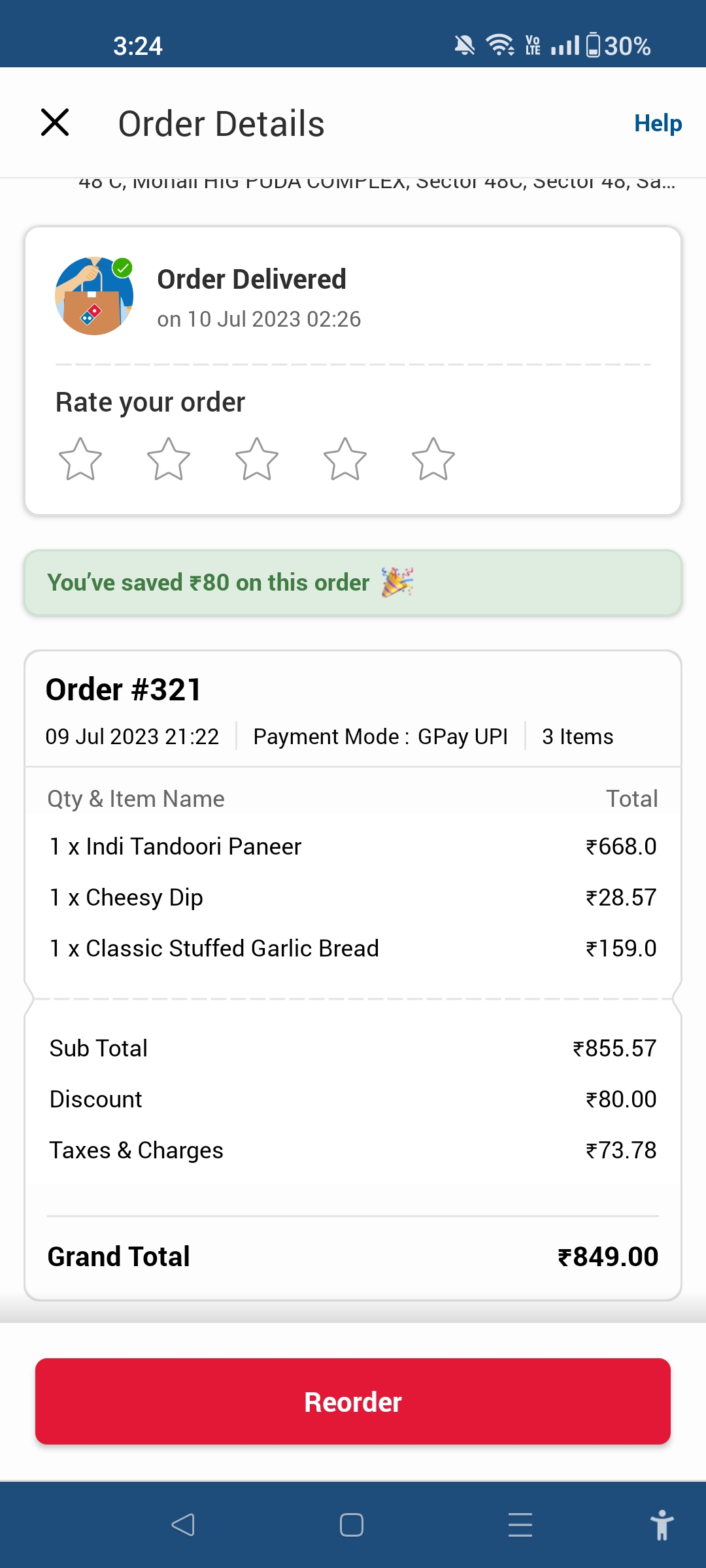Rate the order one star

pyautogui.click(x=80, y=459)
